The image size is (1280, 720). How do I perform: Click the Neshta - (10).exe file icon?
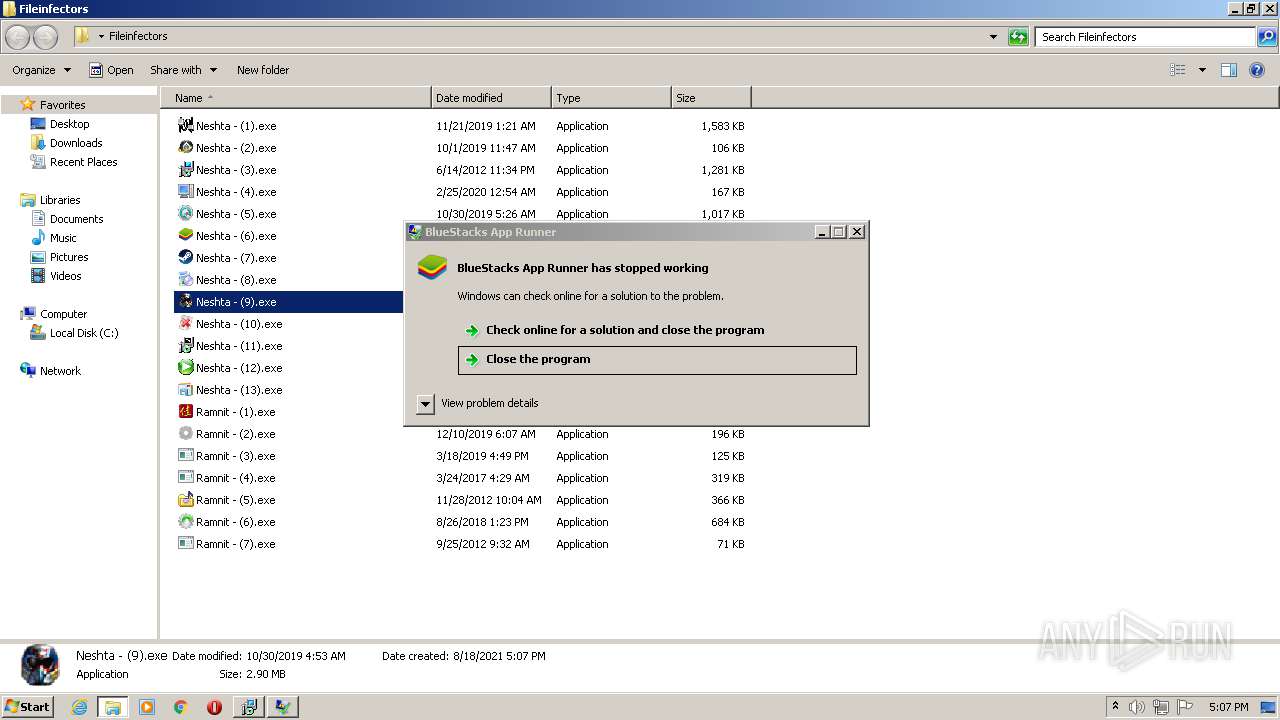click(185, 324)
